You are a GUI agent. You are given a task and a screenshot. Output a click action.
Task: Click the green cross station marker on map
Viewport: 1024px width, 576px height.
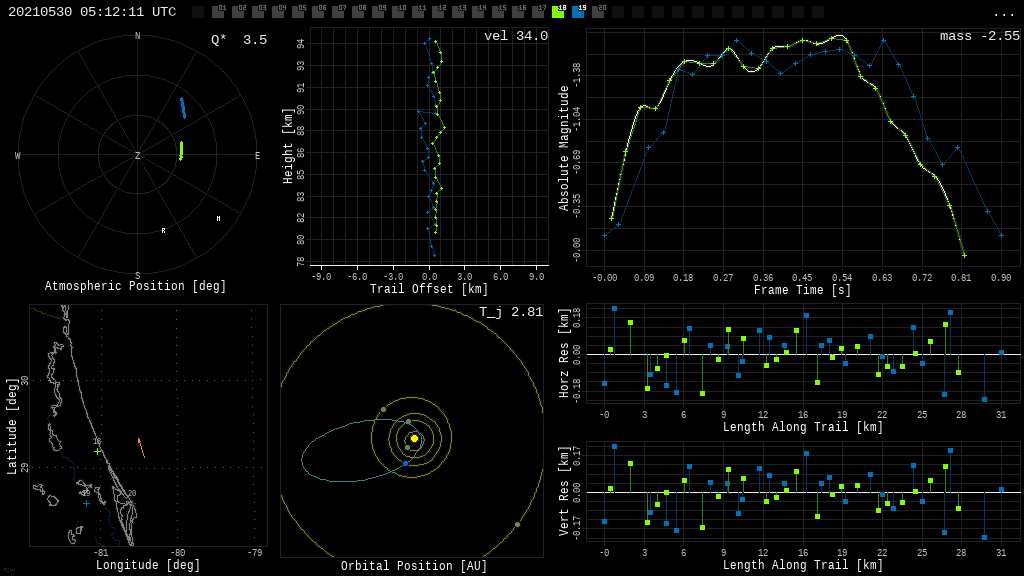97,451
